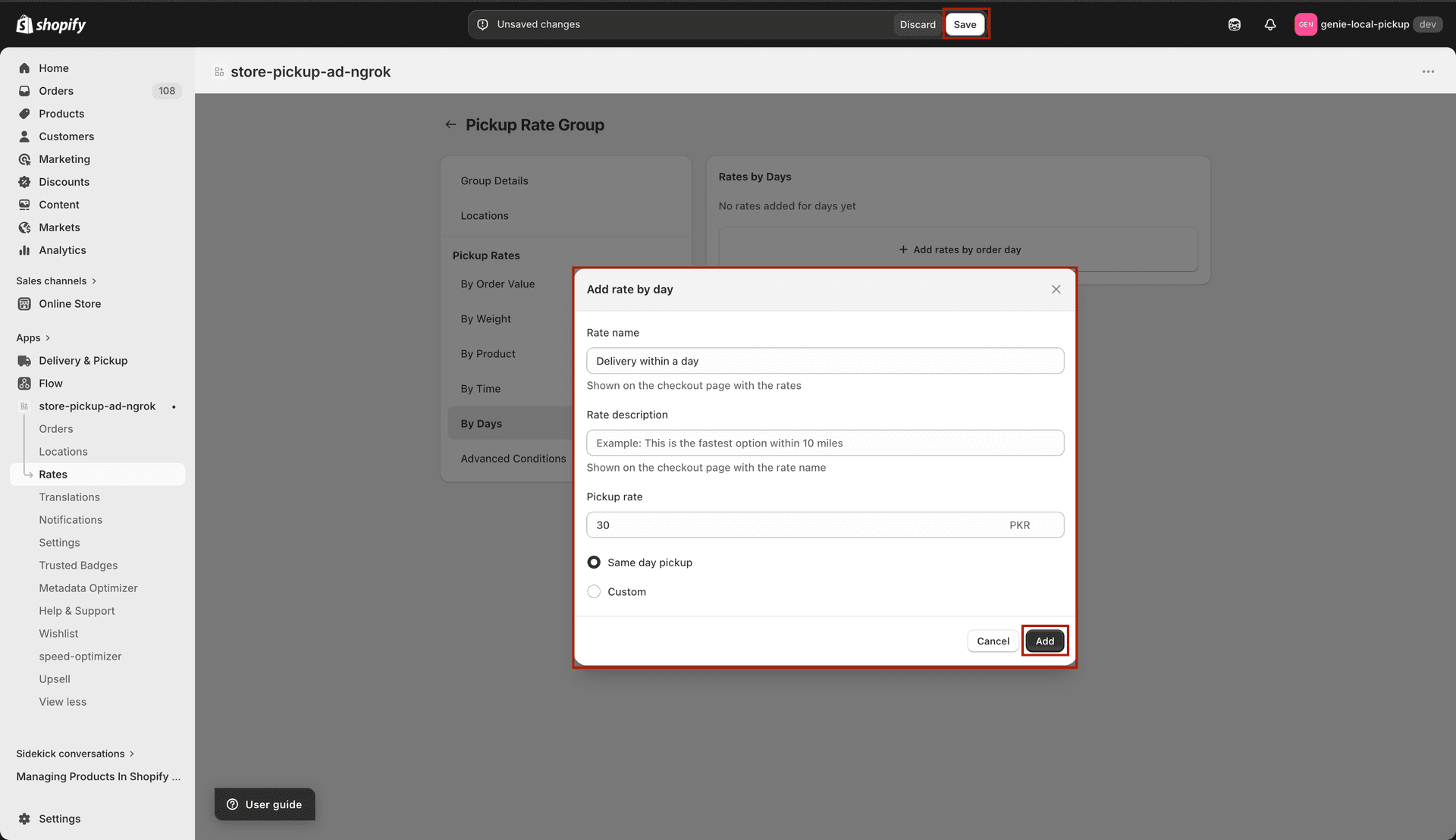The height and width of the screenshot is (840, 1456).
Task: Click the Orders inbox icon
Action: pos(24,91)
